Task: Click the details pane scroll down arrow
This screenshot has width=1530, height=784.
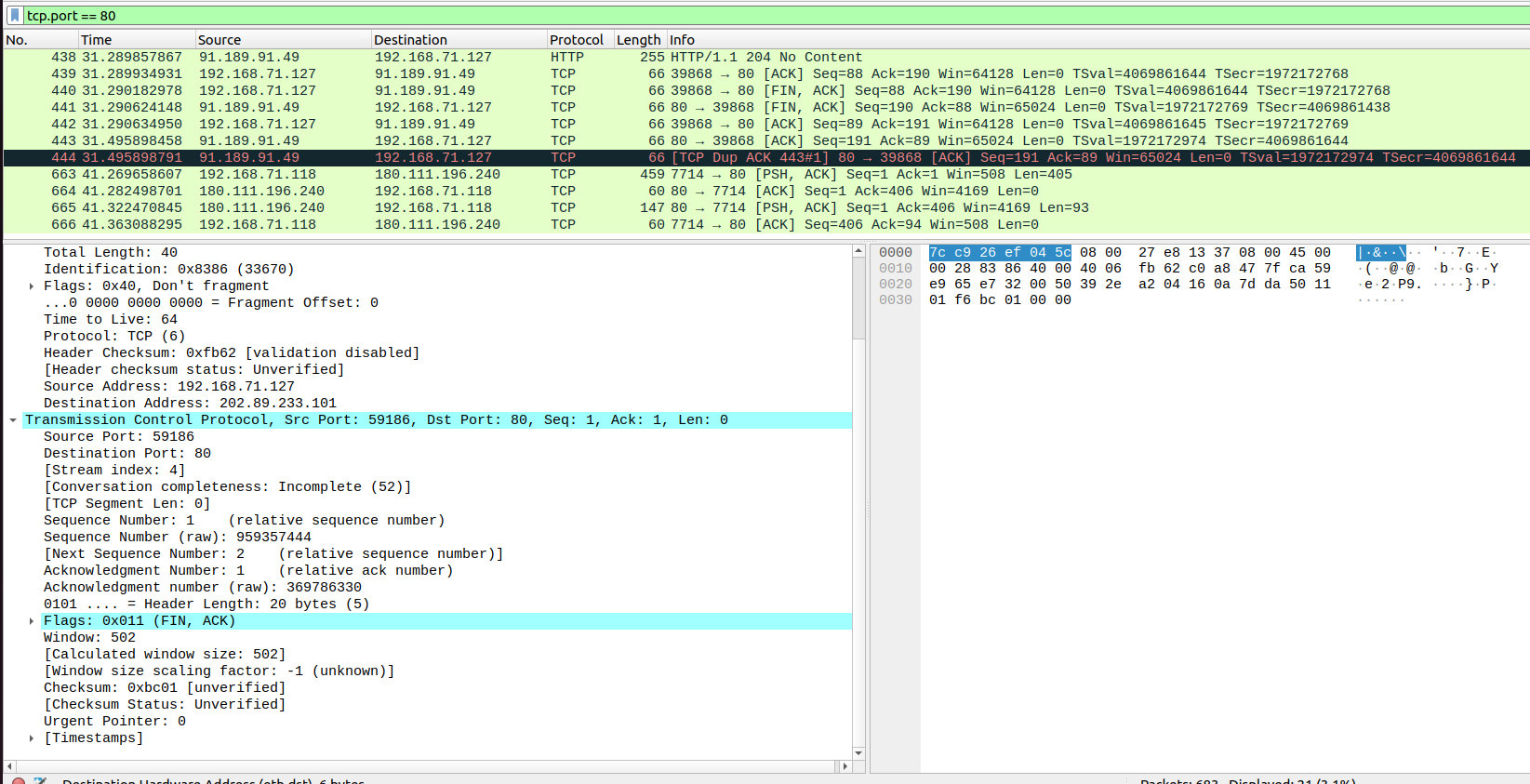Action: click(858, 753)
